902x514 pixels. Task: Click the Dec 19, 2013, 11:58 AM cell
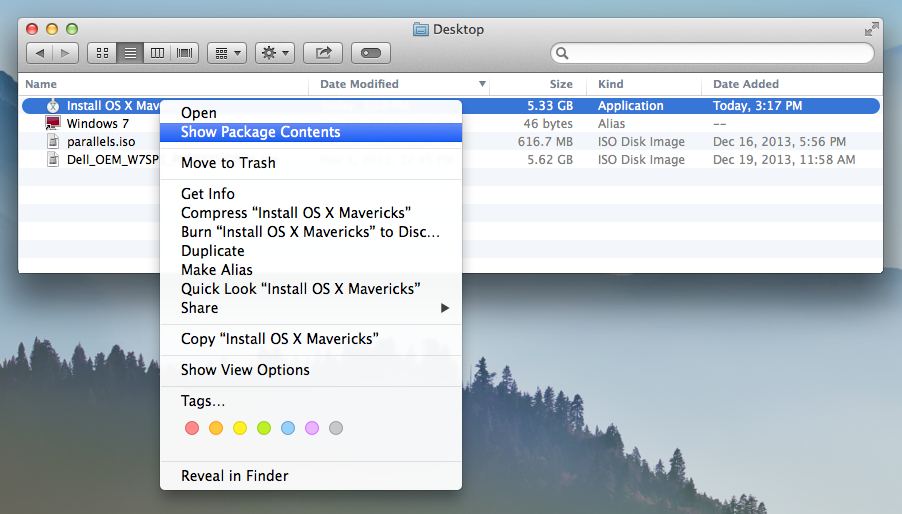point(784,159)
